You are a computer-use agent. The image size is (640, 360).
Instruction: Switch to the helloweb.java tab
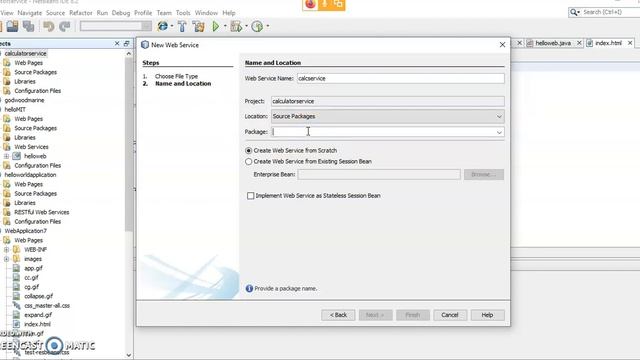click(x=553, y=43)
